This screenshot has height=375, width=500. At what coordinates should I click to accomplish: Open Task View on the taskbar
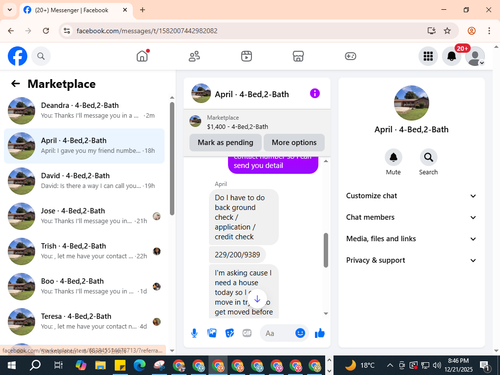pos(58,365)
